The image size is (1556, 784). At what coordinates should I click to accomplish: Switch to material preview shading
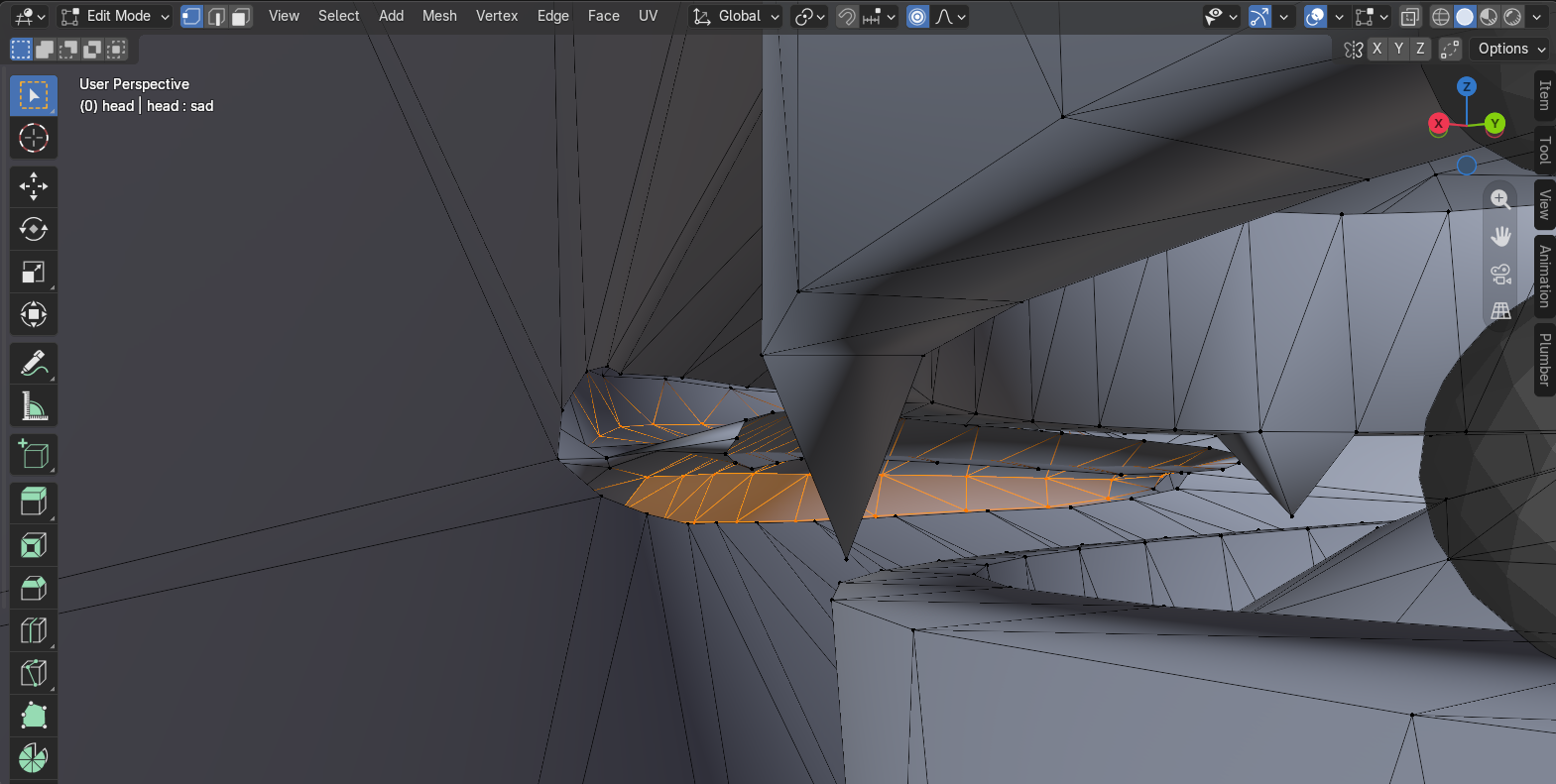tap(1489, 17)
